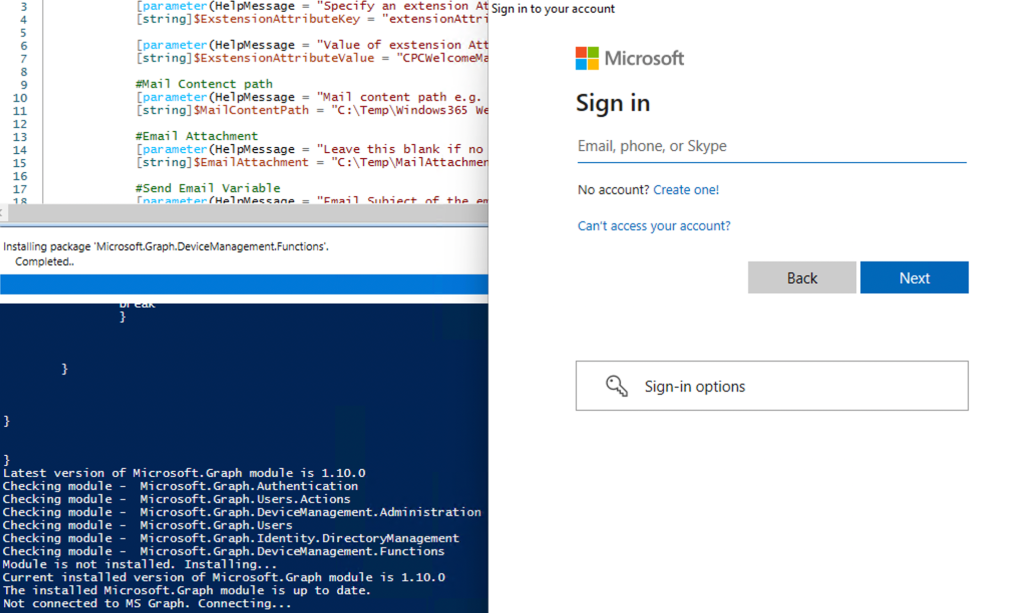Click 'Latest version of Microsoft.Graph module' line
1024x613 pixels.
click(184, 473)
